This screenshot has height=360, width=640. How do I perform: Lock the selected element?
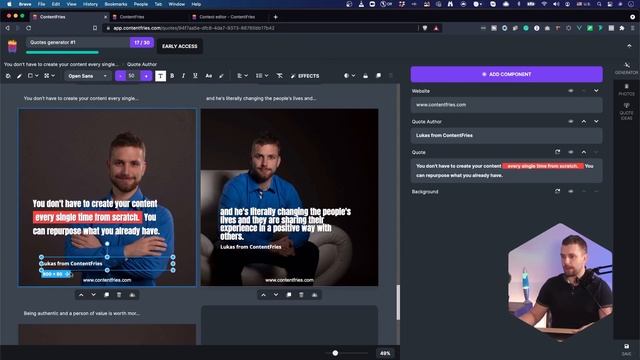365,76
